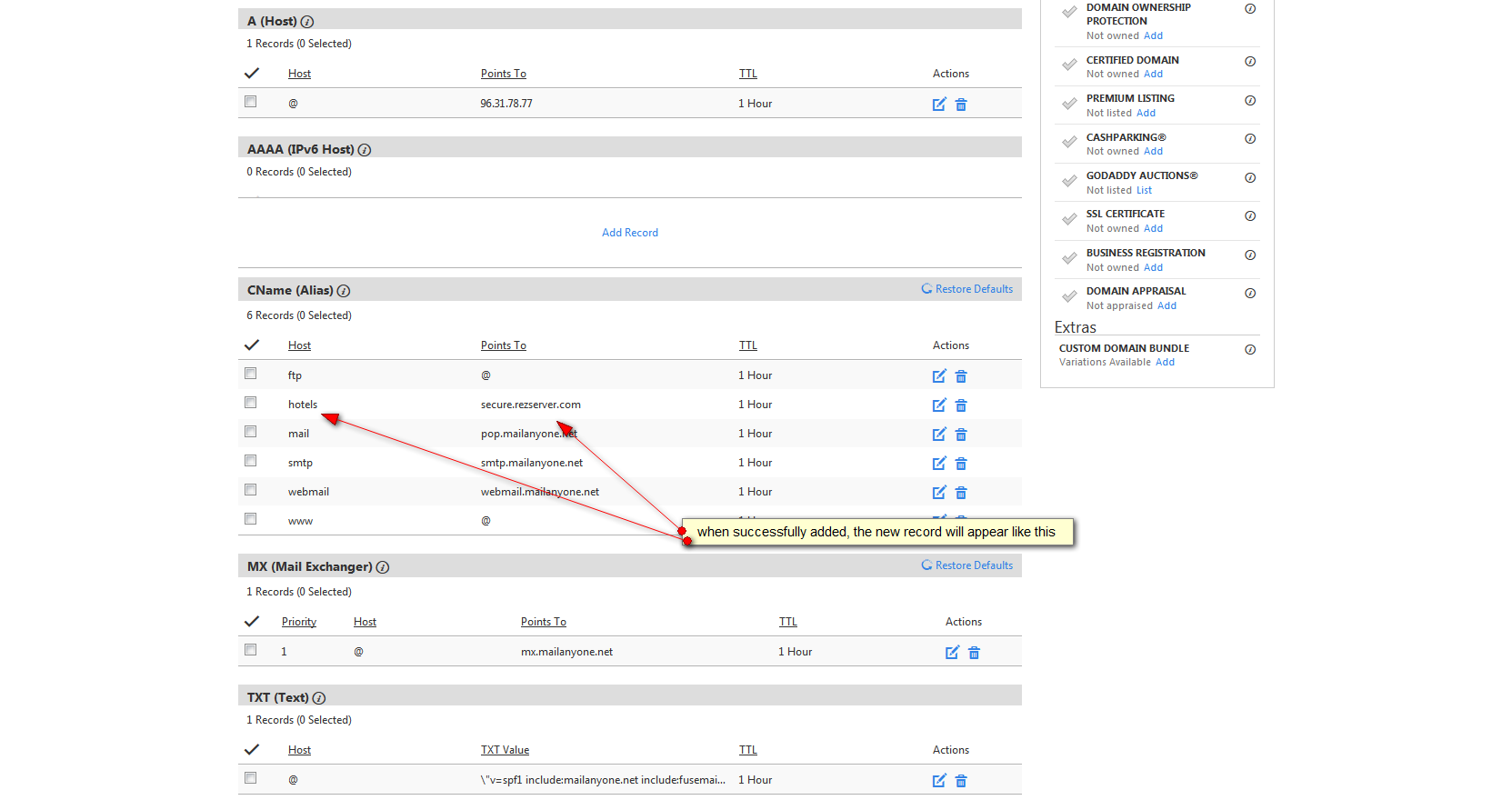Select all records in the CName section
The height and width of the screenshot is (810, 1512).
252,345
